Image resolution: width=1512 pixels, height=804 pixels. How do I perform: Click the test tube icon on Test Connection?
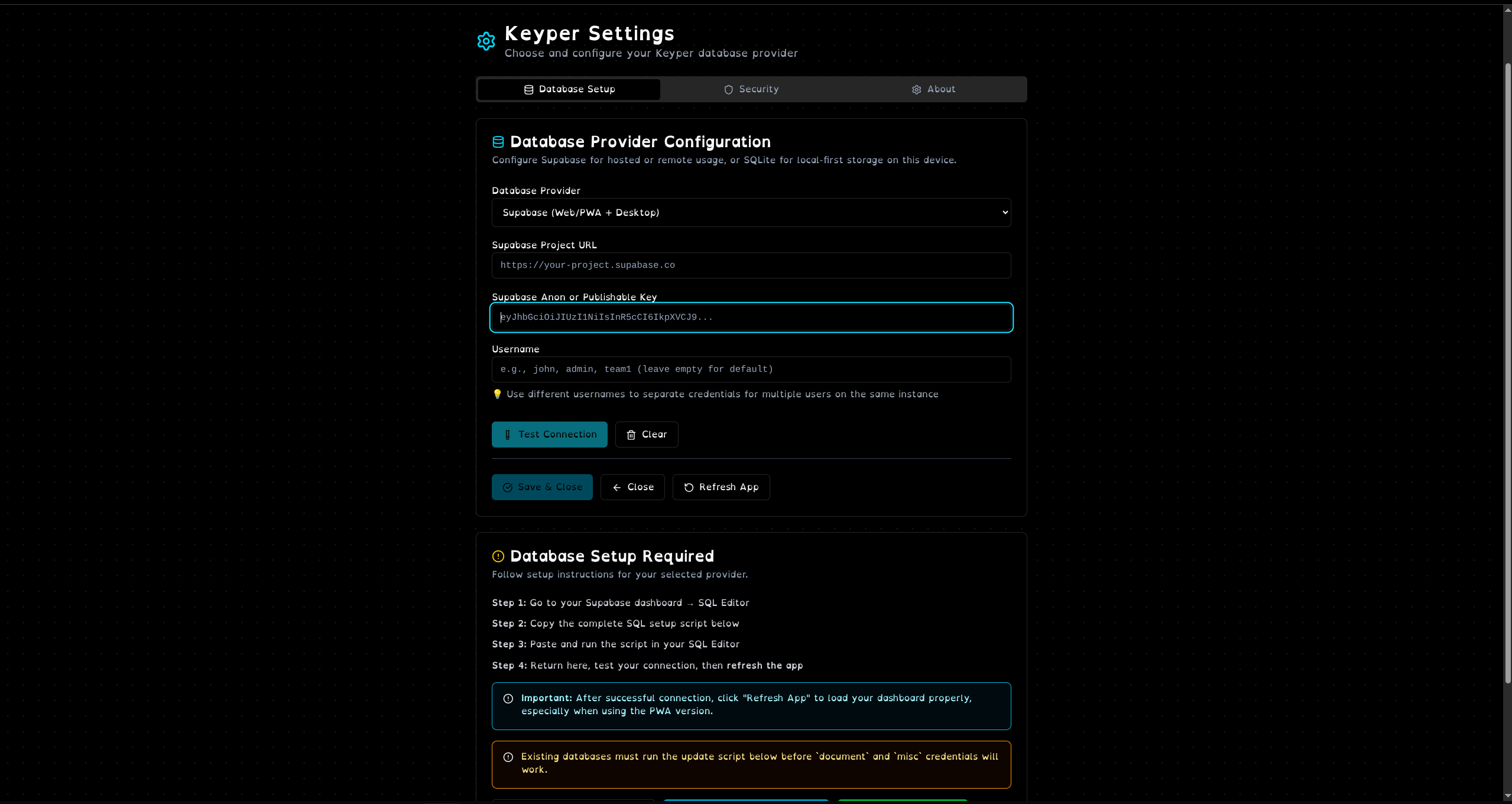pyautogui.click(x=507, y=435)
